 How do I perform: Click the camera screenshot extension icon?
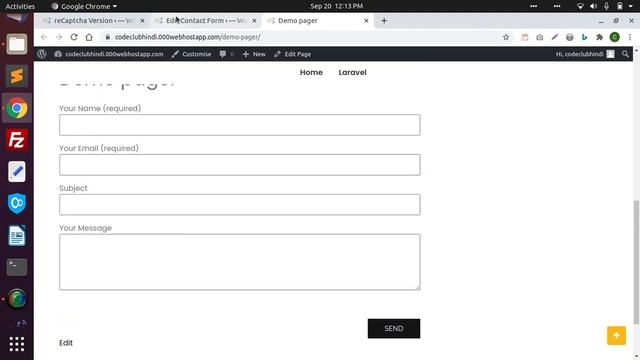coord(540,37)
